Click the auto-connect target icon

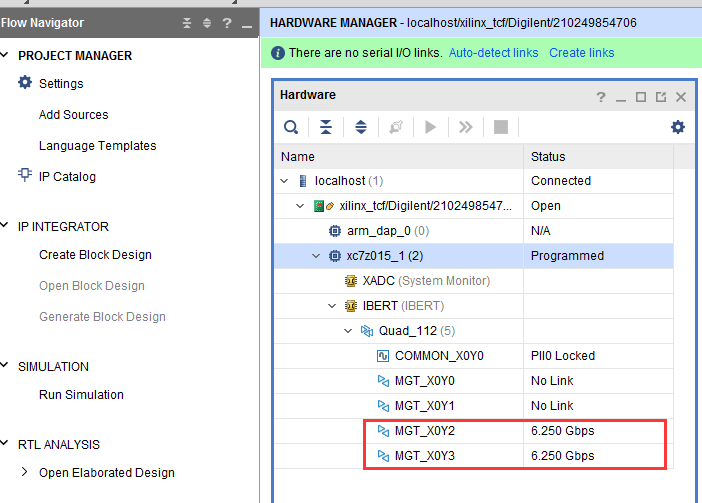point(396,128)
